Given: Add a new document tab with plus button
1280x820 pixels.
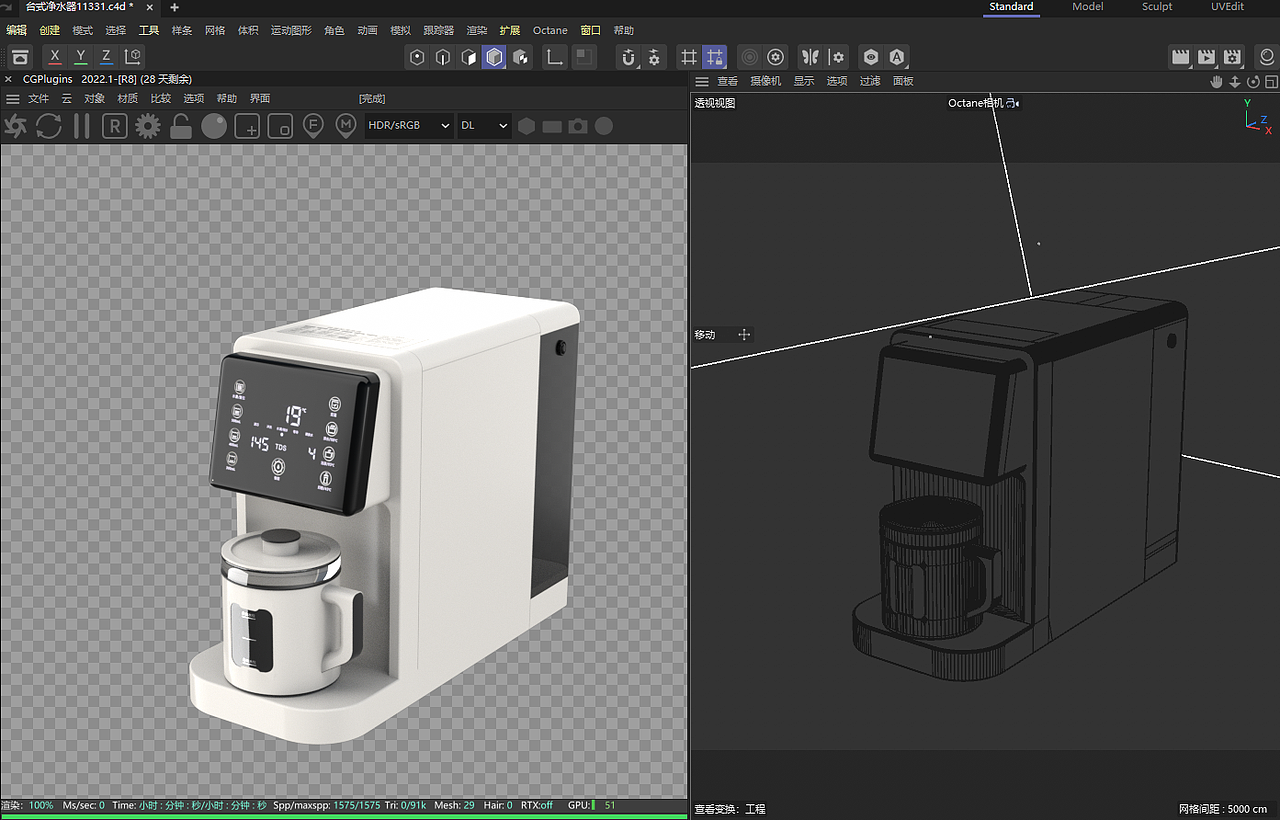Looking at the screenshot, I should coord(174,7).
